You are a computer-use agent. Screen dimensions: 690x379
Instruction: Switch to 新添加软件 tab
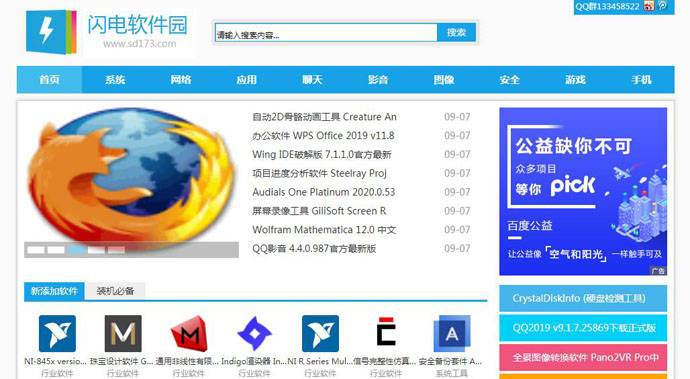[54, 291]
